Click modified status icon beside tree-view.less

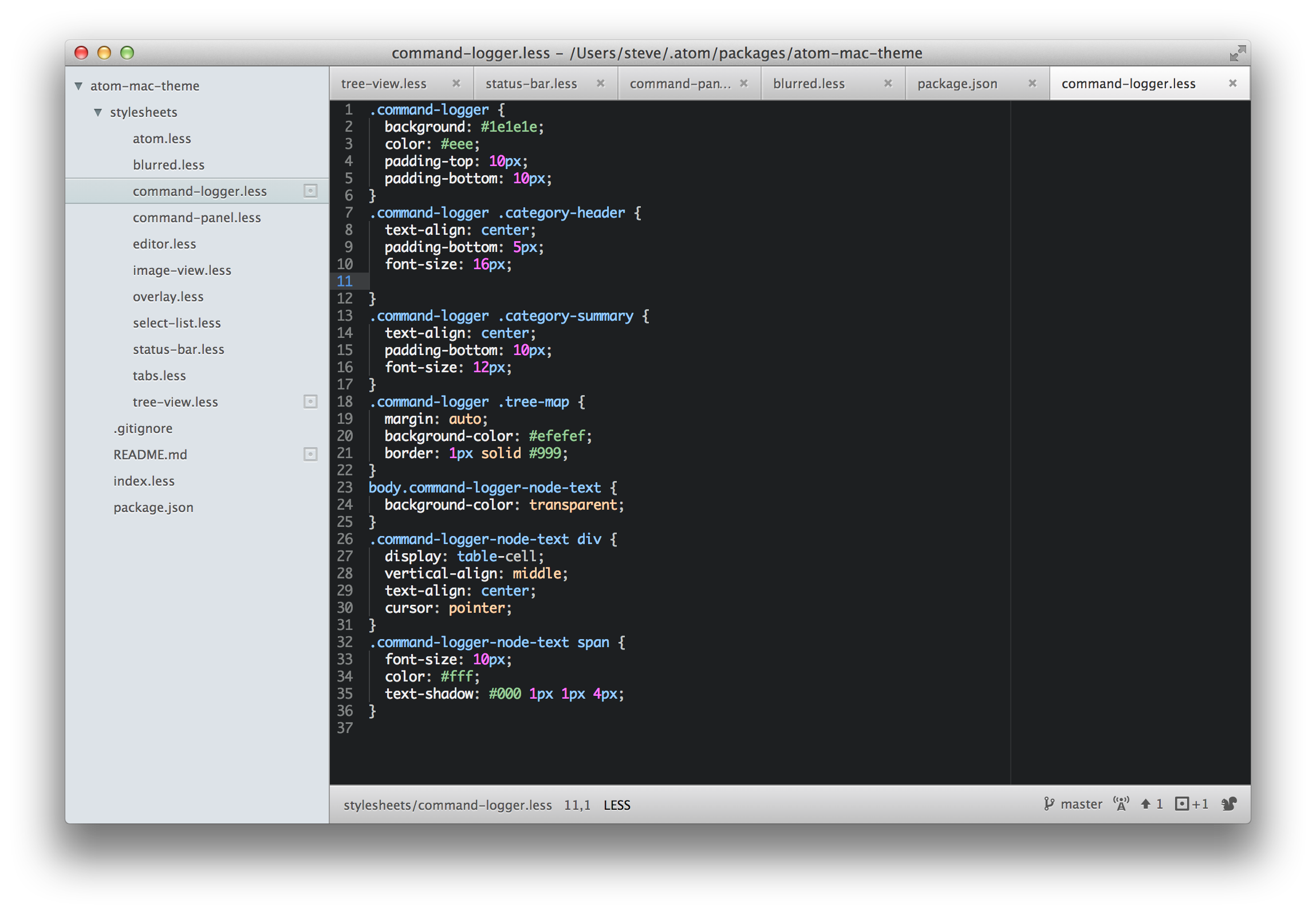(310, 402)
